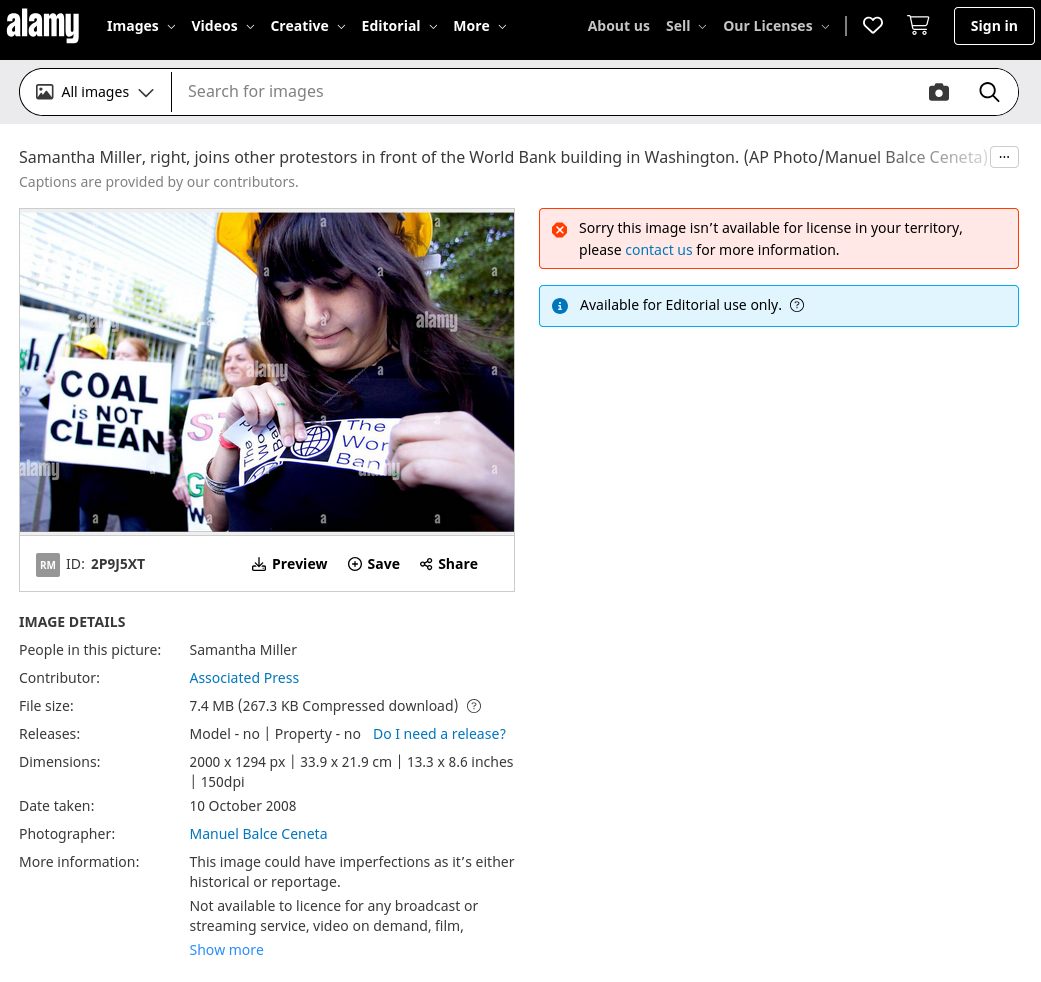
Task: Click the magnifying glass search icon
Action: click(x=989, y=92)
